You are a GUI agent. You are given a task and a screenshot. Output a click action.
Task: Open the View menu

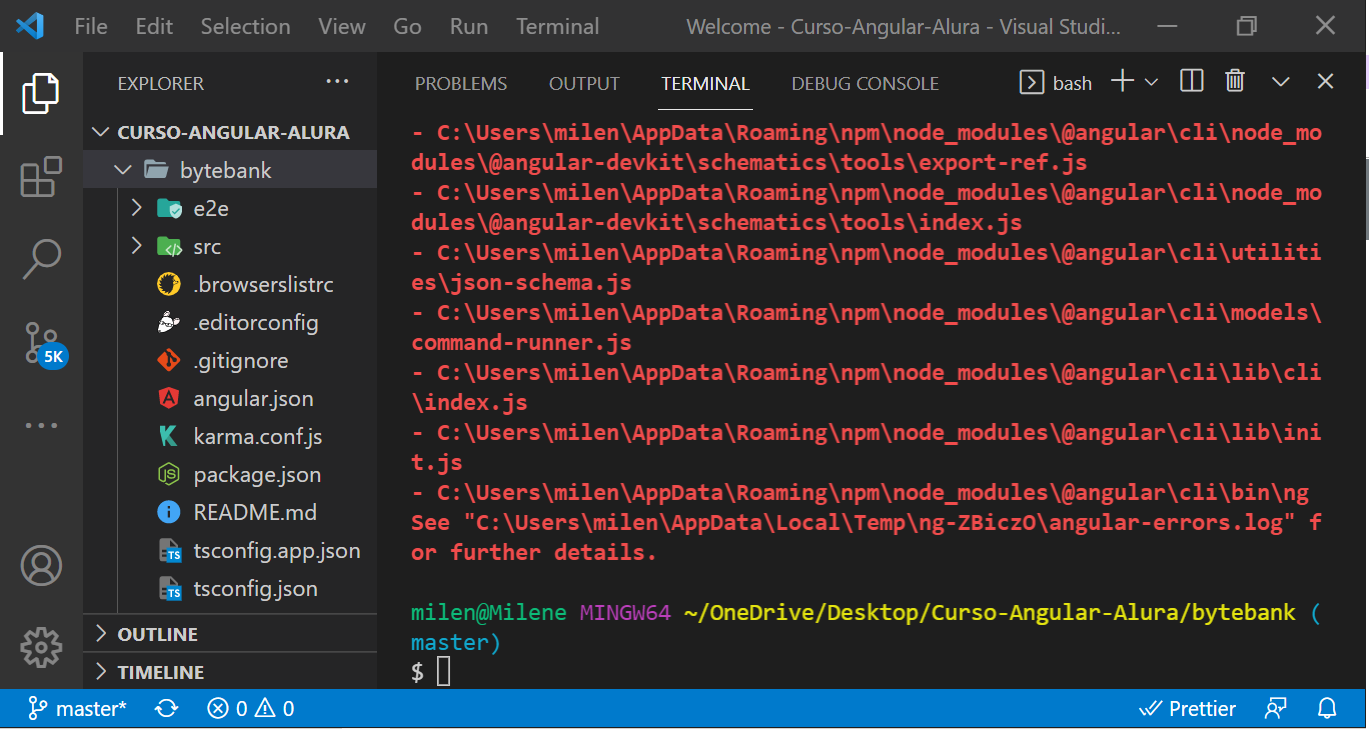click(342, 26)
